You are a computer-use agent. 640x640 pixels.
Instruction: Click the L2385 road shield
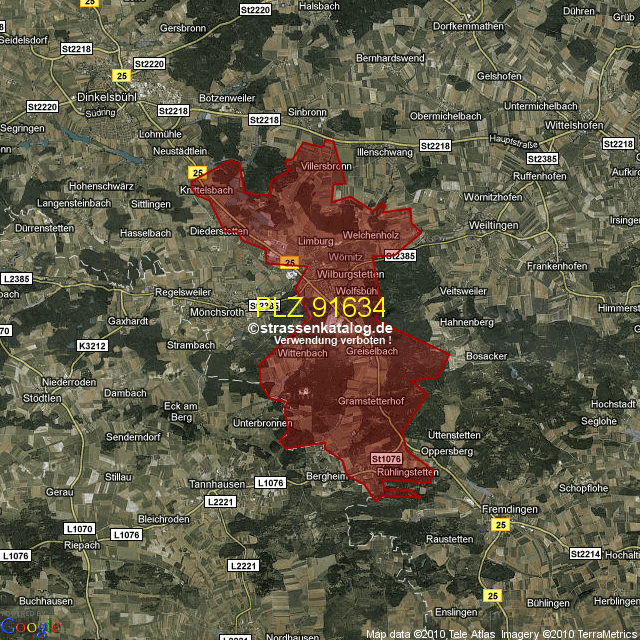[17, 278]
